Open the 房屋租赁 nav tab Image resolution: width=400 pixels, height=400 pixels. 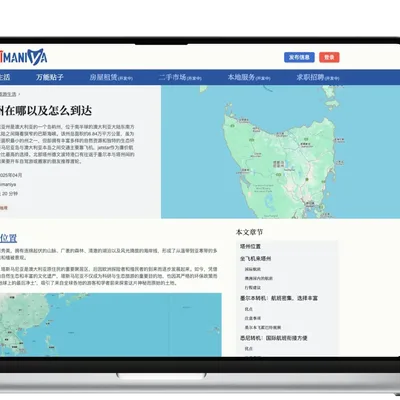(111, 77)
